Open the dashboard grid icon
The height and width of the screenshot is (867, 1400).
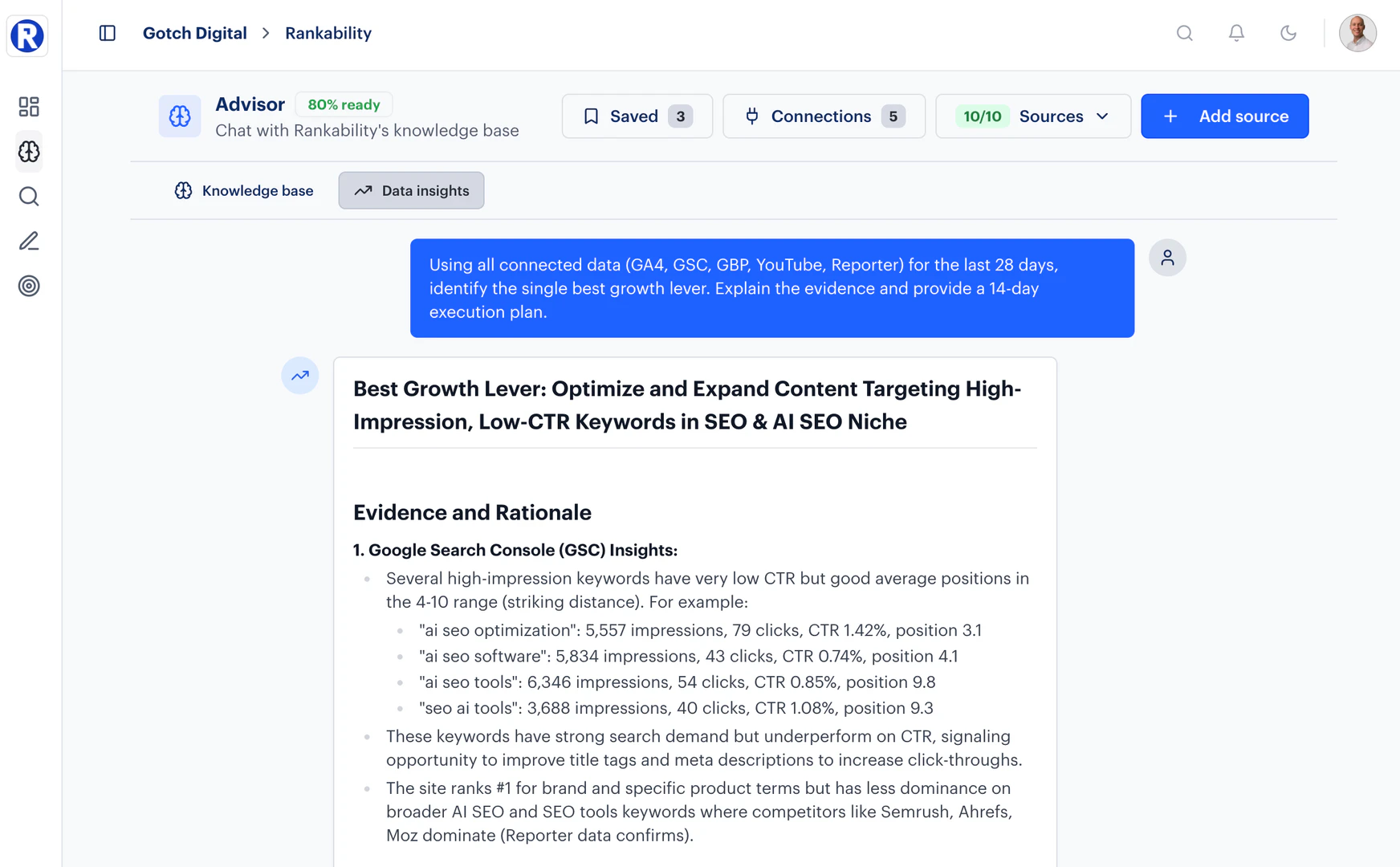coord(29,107)
